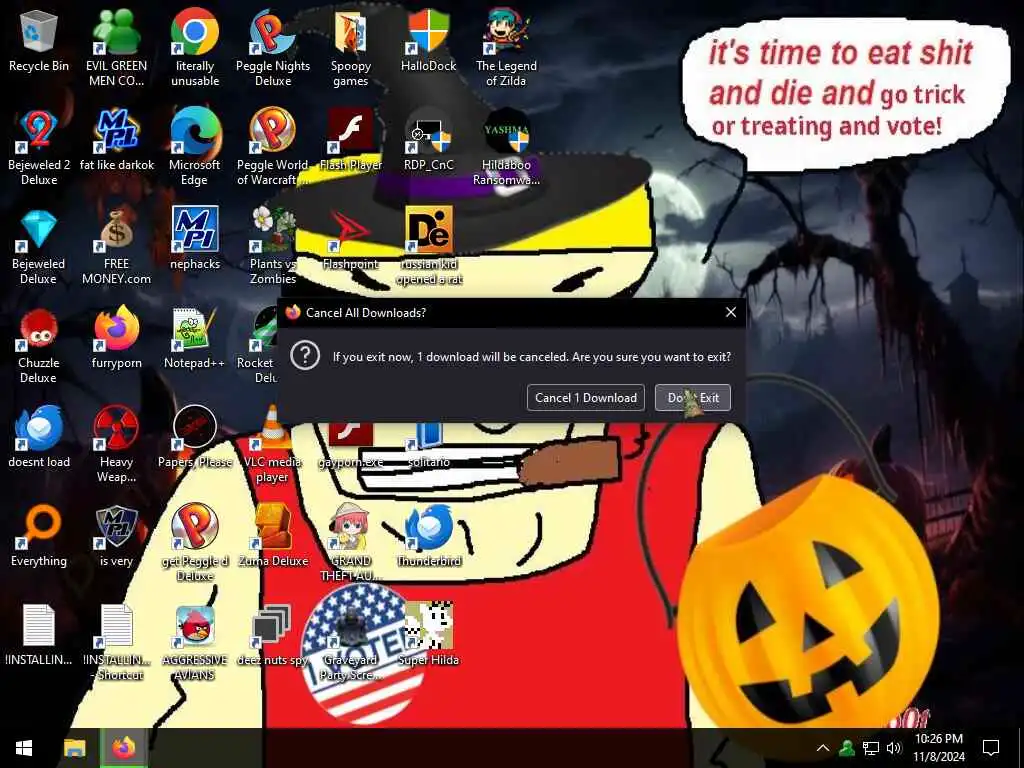The width and height of the screenshot is (1024, 768).
Task: Open the !INSTALLIN... - Shortcut file
Action: point(117,643)
